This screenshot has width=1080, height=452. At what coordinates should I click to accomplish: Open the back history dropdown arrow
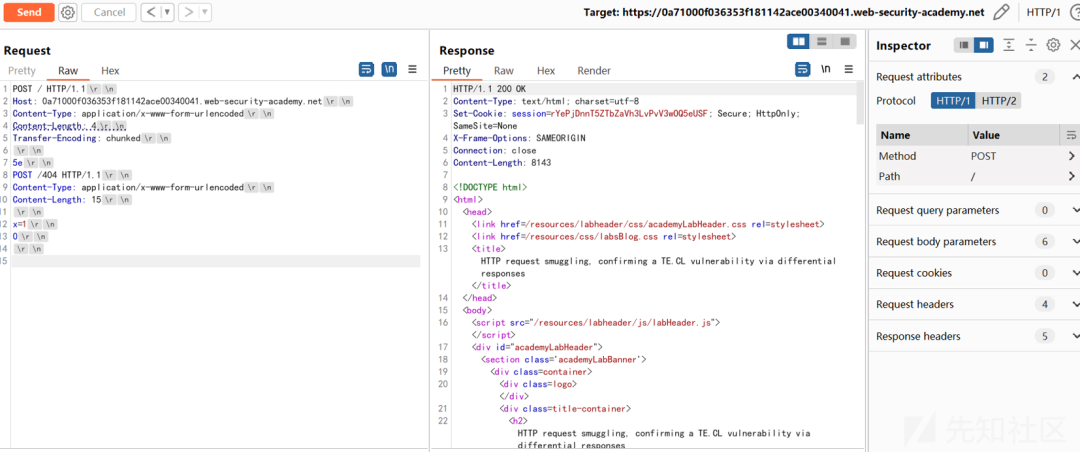click(x=167, y=12)
